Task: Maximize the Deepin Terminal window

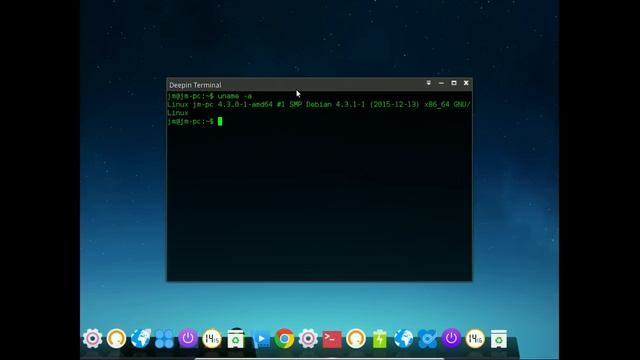Action: tap(454, 83)
